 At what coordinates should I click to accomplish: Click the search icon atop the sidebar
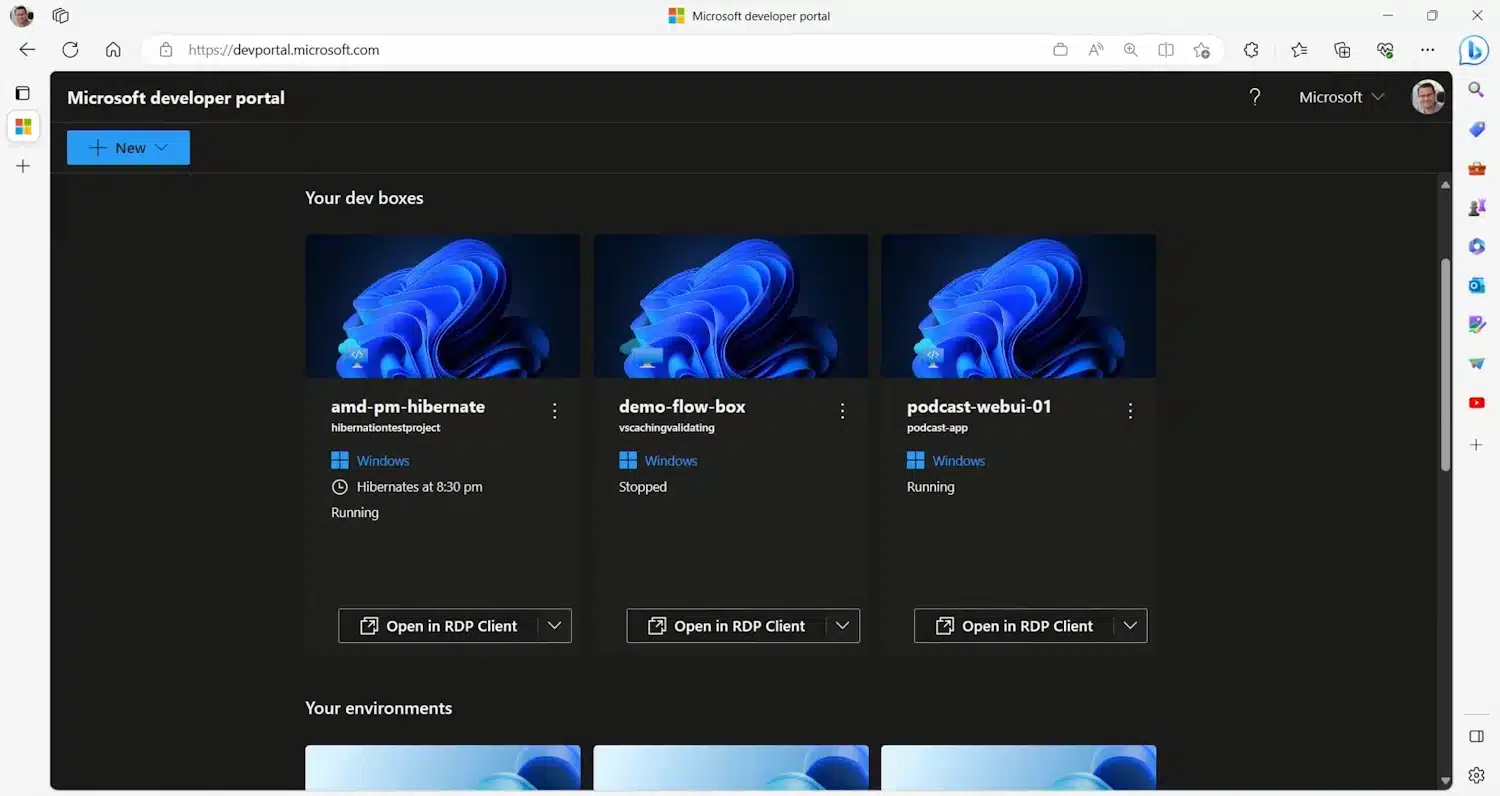[1476, 89]
